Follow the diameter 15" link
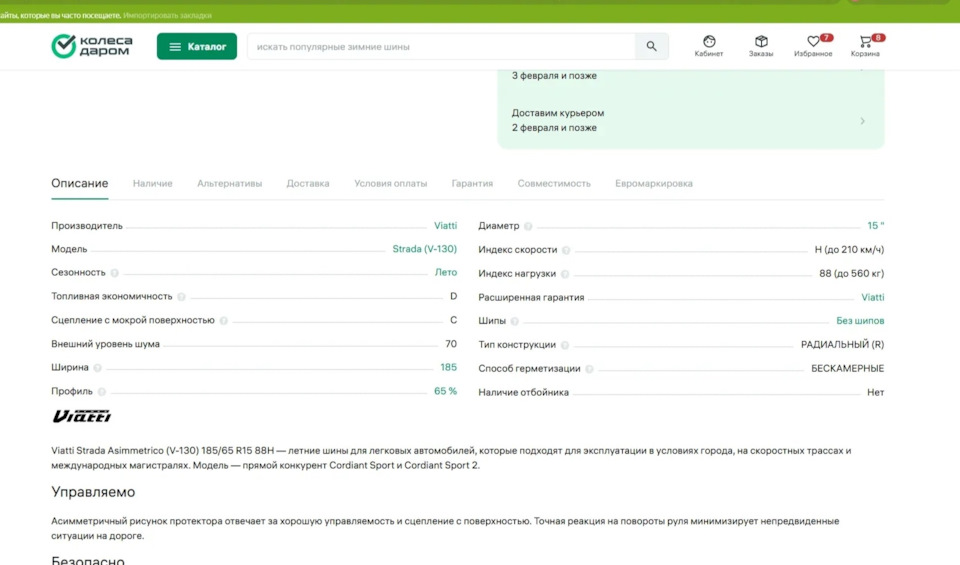Viewport: 960px width, 565px height. click(876, 225)
